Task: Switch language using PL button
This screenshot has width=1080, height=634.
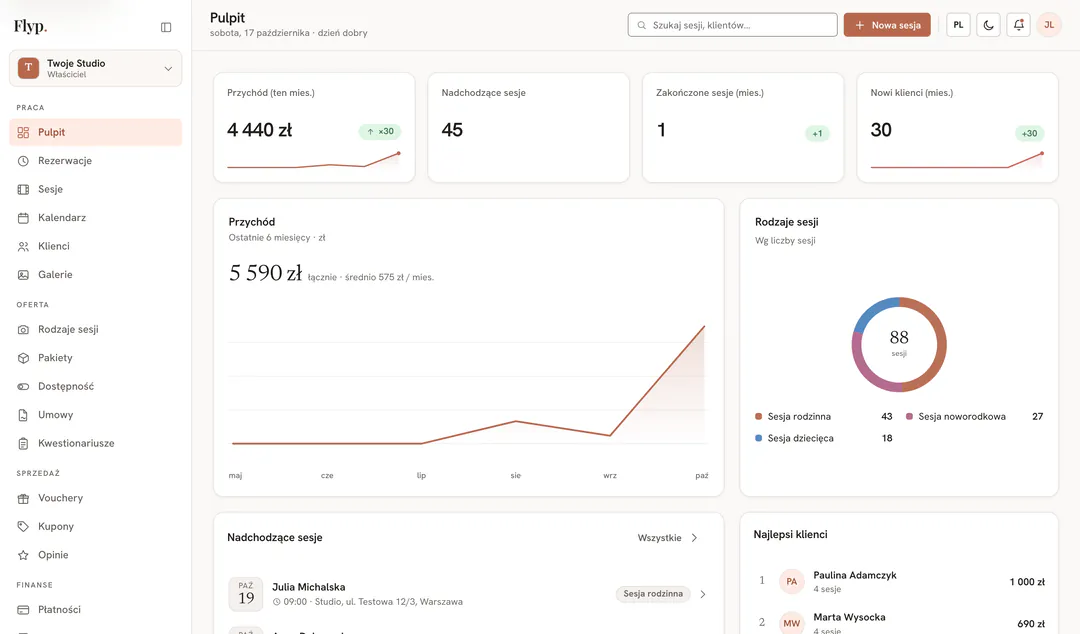Action: point(958,25)
